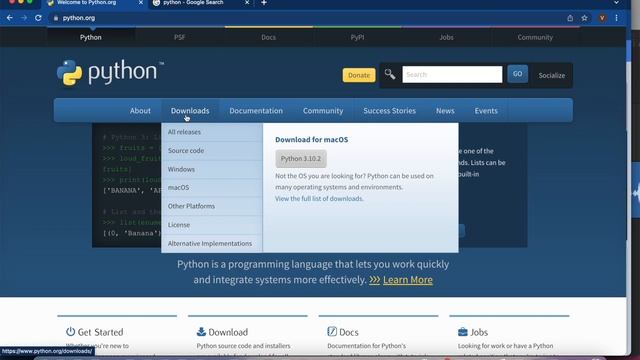Viewport: 640px width, 360px height.
Task: Open the News menu
Action: tap(445, 111)
